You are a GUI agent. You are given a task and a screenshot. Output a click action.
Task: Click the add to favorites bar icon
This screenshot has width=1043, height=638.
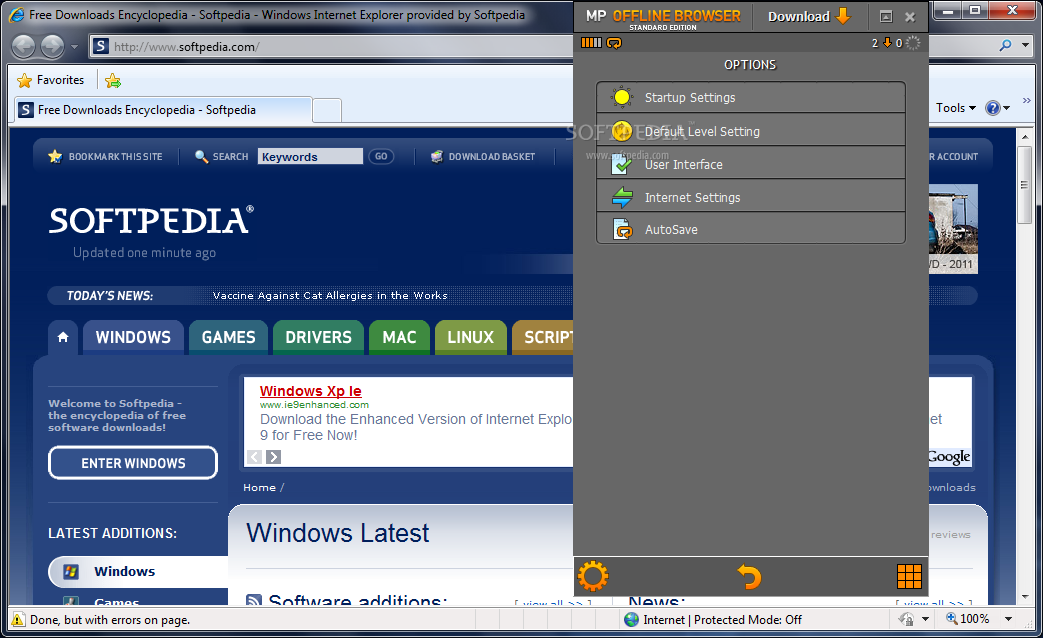(x=113, y=80)
